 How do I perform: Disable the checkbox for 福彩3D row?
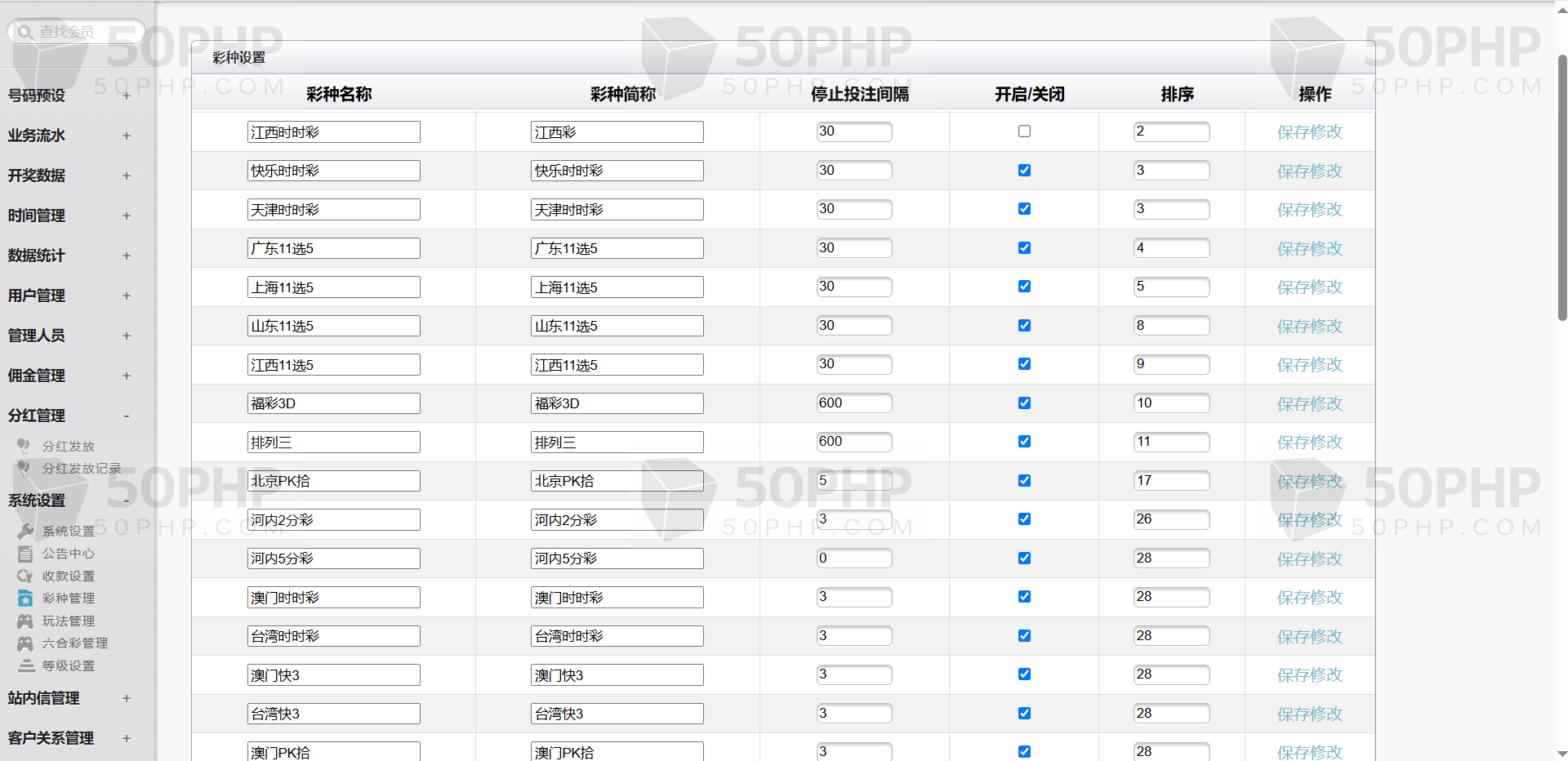1024,403
